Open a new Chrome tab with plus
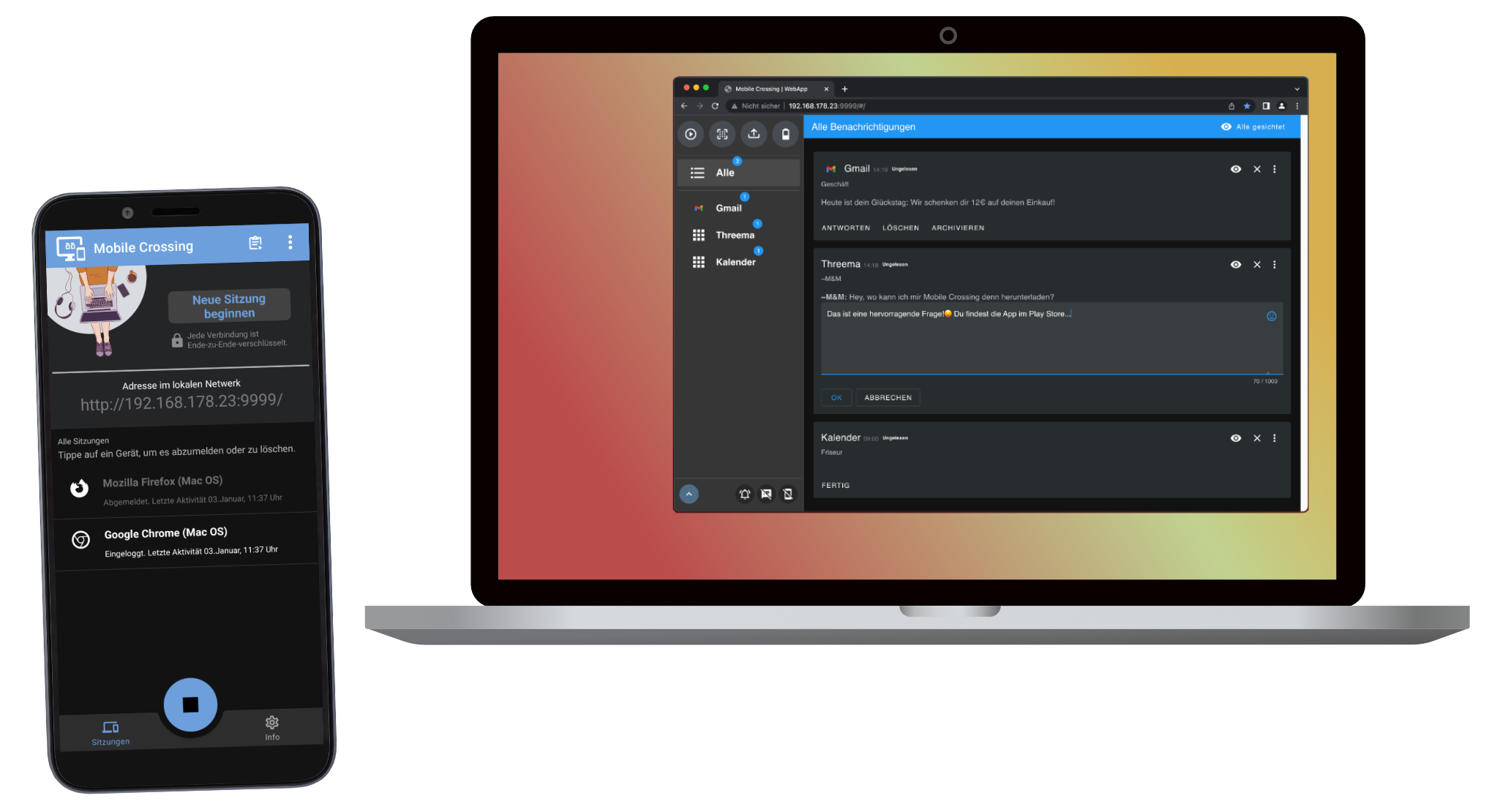The width and height of the screenshot is (1500, 812). tap(844, 89)
